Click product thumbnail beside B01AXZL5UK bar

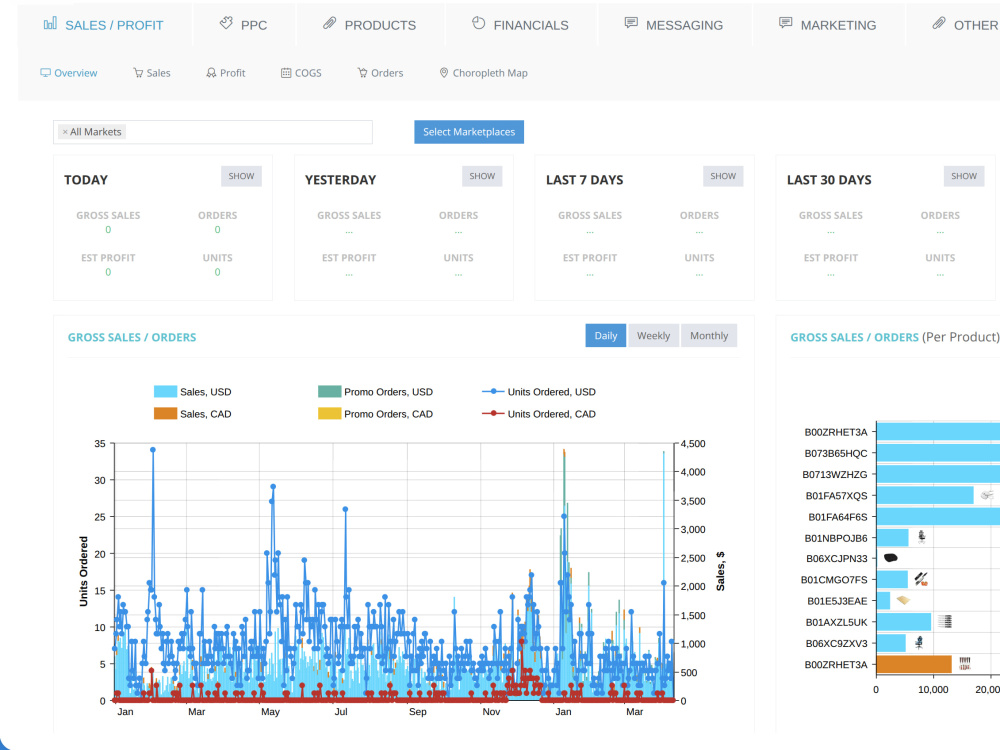[x=945, y=621]
